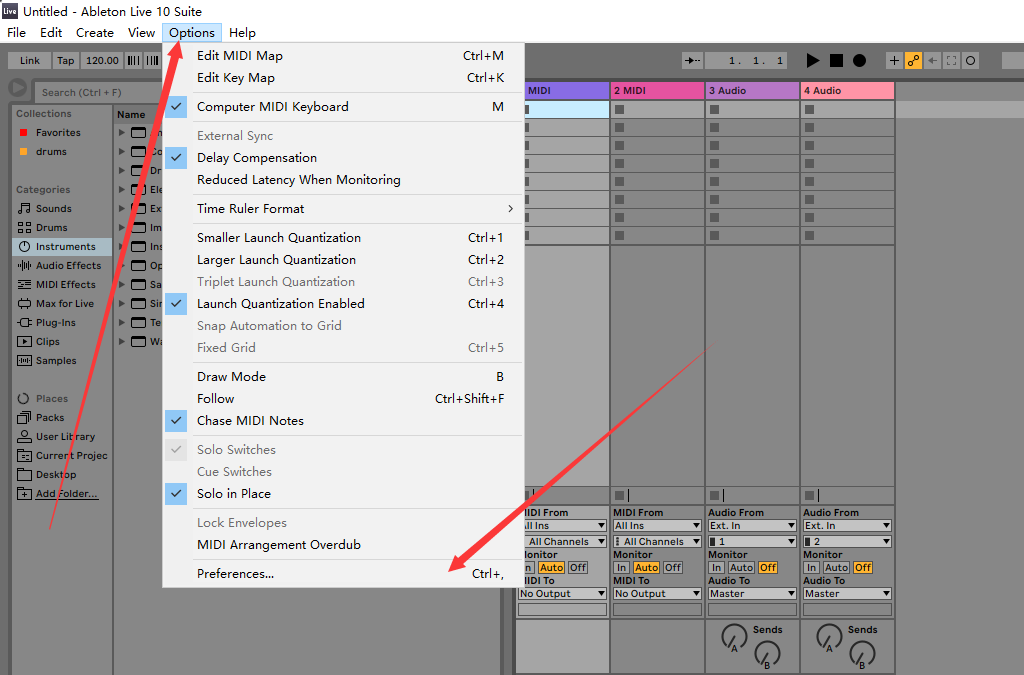This screenshot has width=1024, height=675.
Task: Click the Play button in transport
Action: coord(812,61)
